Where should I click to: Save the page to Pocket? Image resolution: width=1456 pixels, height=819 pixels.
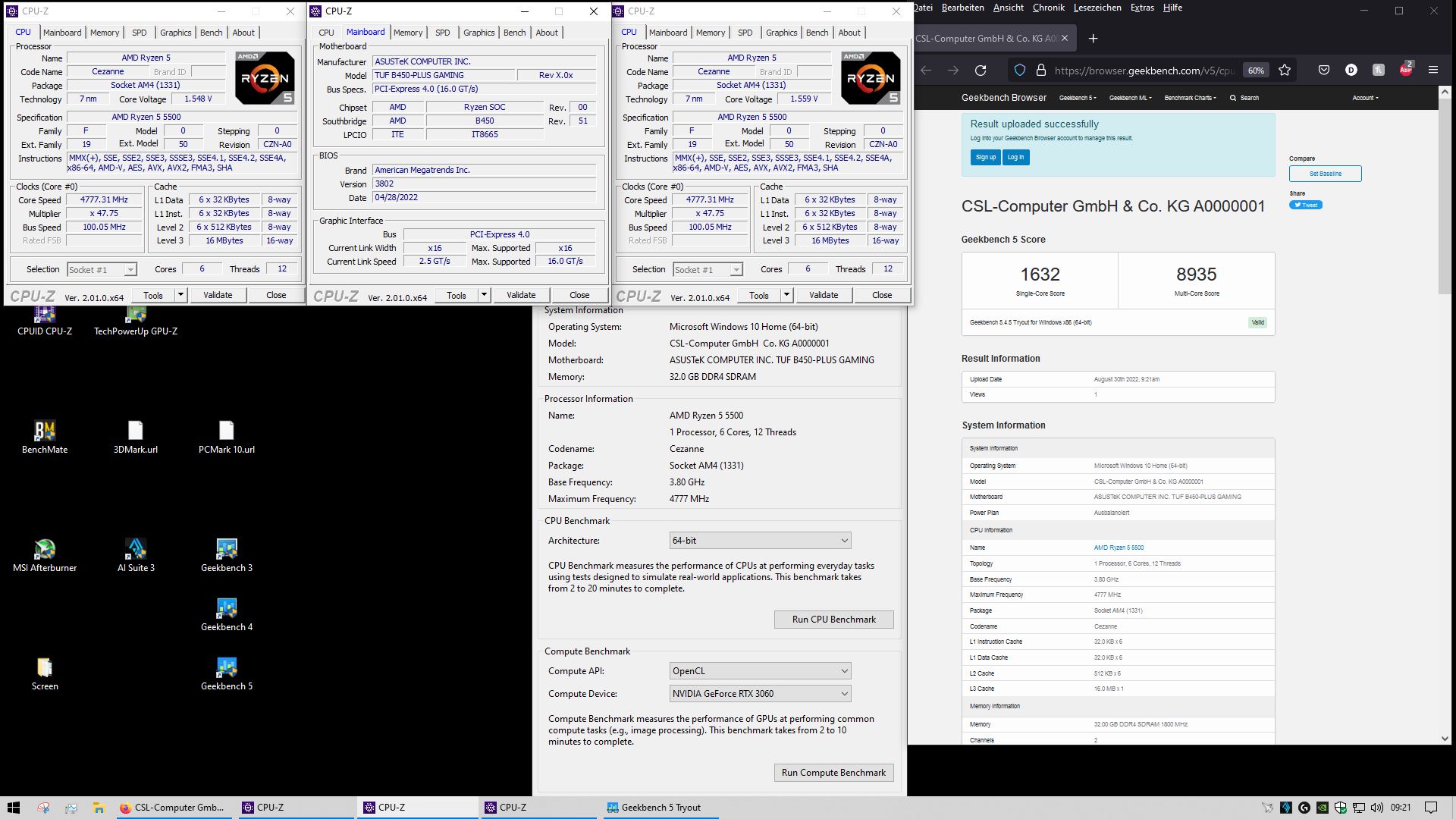(1324, 71)
